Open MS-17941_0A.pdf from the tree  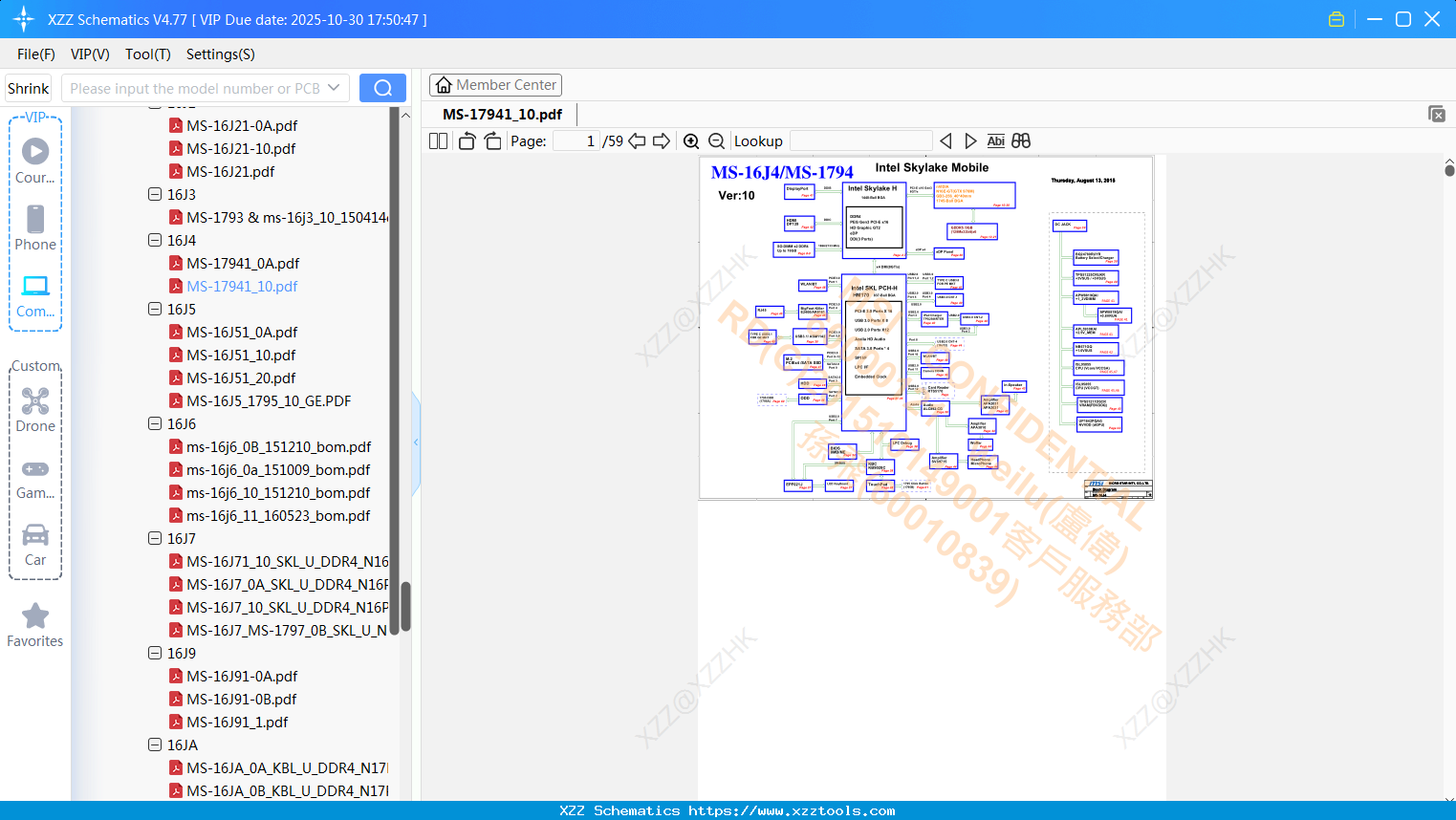[243, 263]
